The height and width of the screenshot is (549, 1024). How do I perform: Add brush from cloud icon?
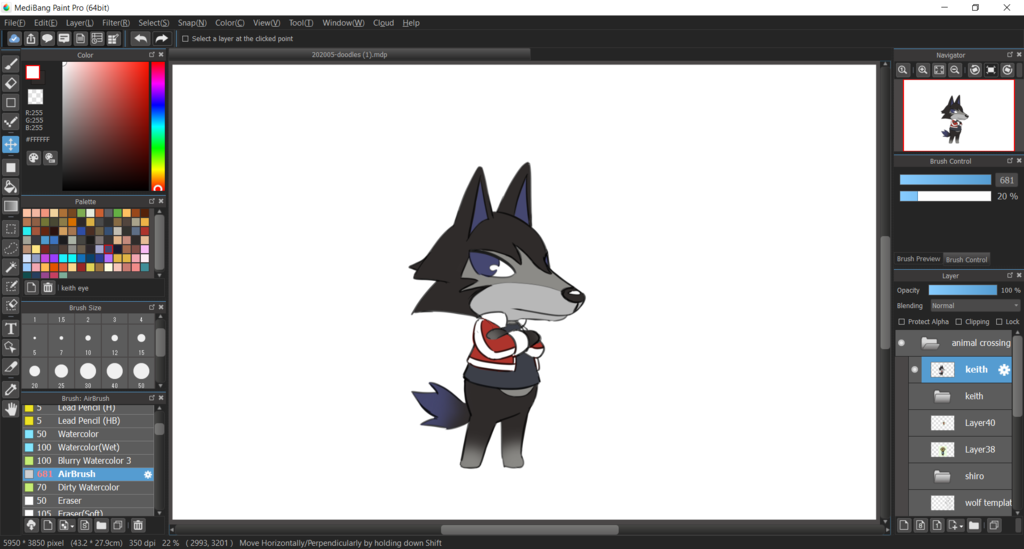[x=31, y=525]
